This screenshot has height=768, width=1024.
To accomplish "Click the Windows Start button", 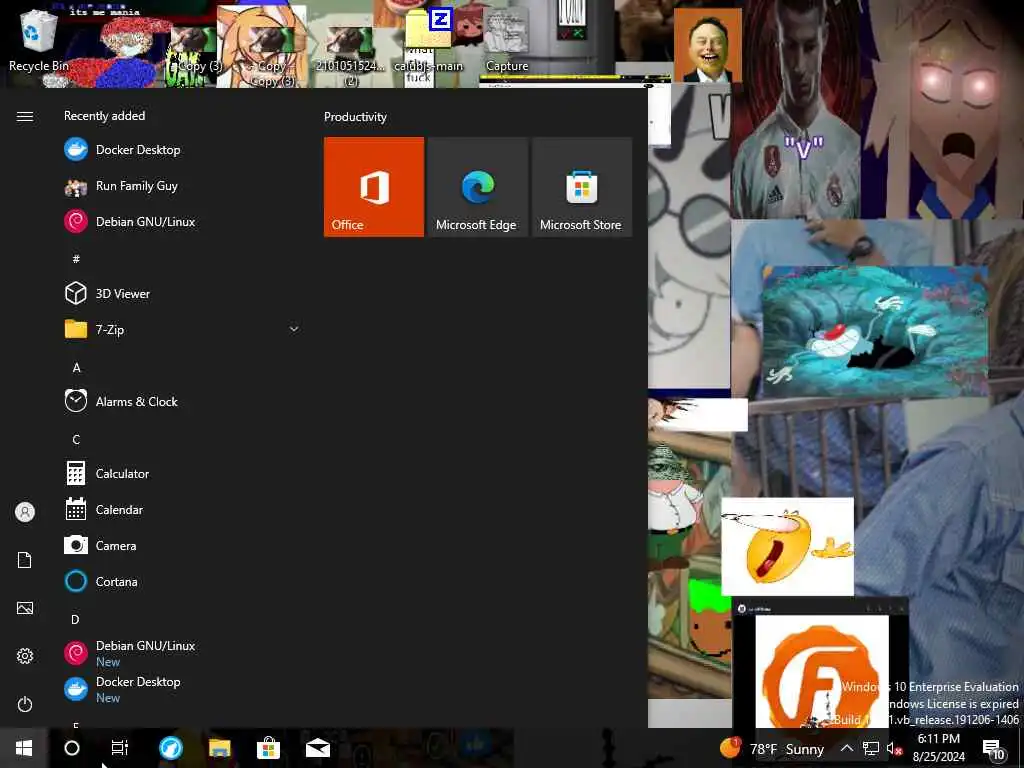I will click(x=24, y=748).
